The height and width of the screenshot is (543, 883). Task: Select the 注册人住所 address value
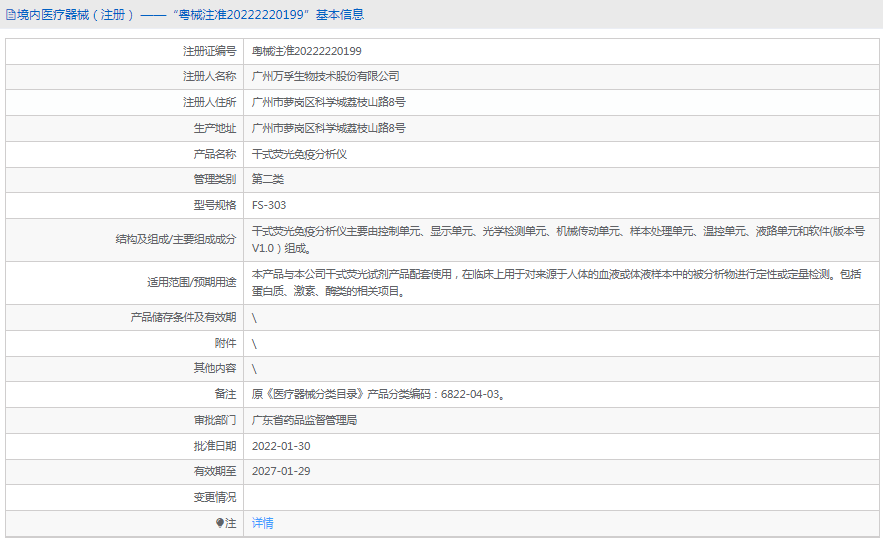coord(328,103)
